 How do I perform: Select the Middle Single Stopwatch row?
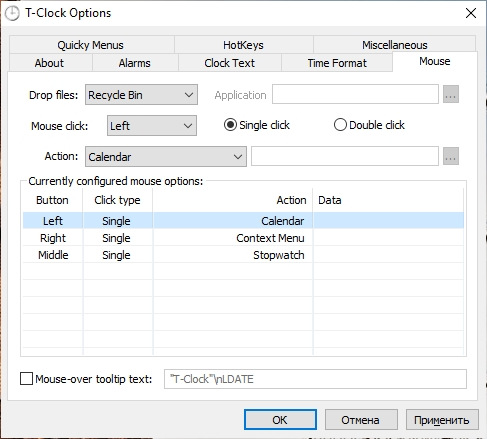pyautogui.click(x=243, y=255)
